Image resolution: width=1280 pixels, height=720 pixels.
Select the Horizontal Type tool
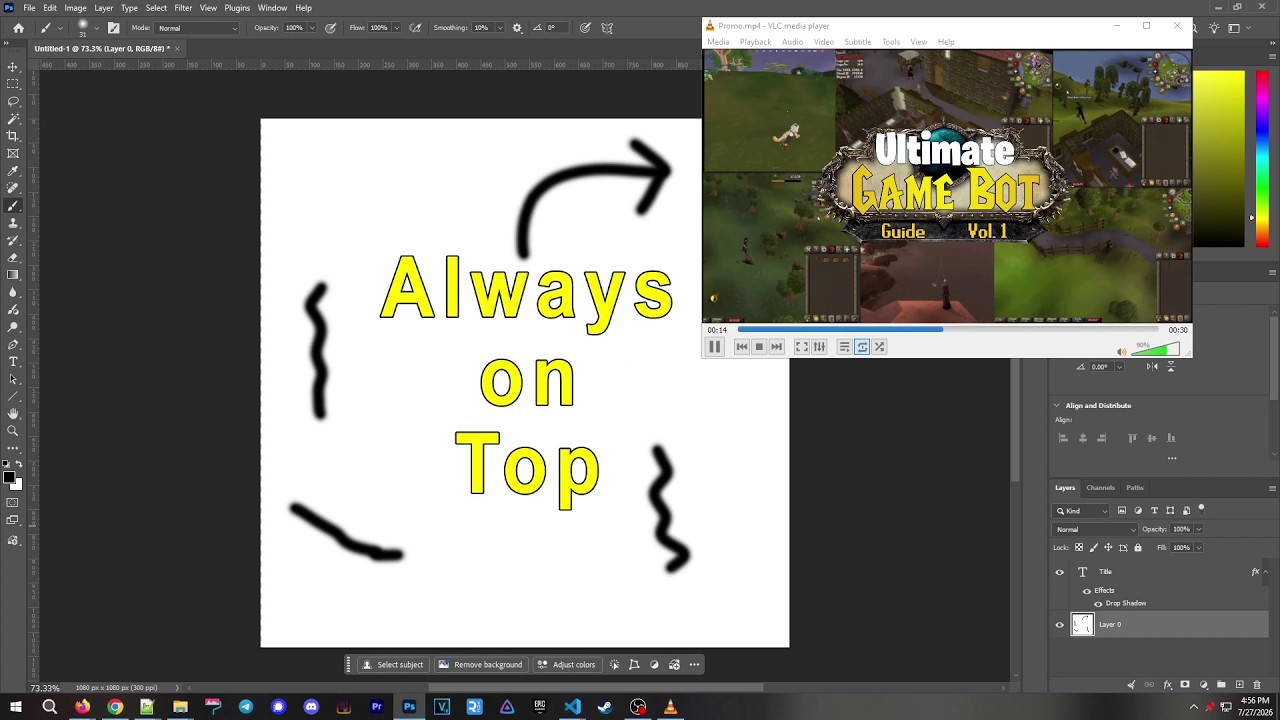pyautogui.click(x=13, y=361)
